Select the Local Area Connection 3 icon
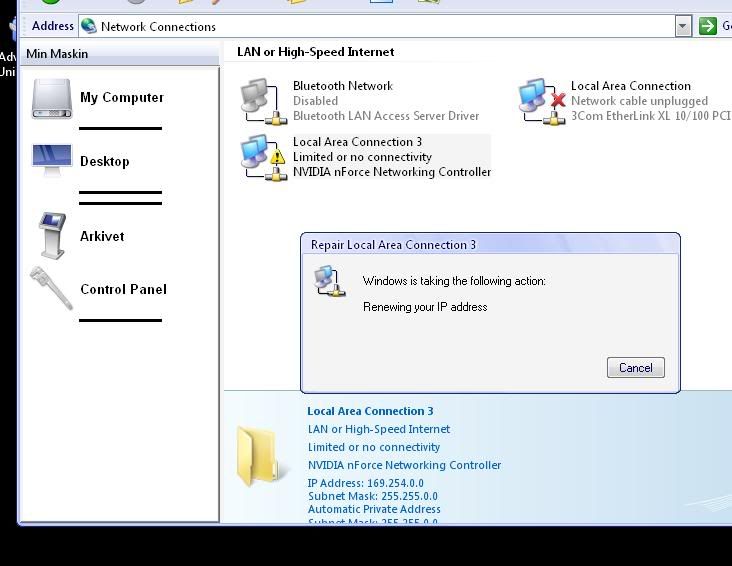 263,157
